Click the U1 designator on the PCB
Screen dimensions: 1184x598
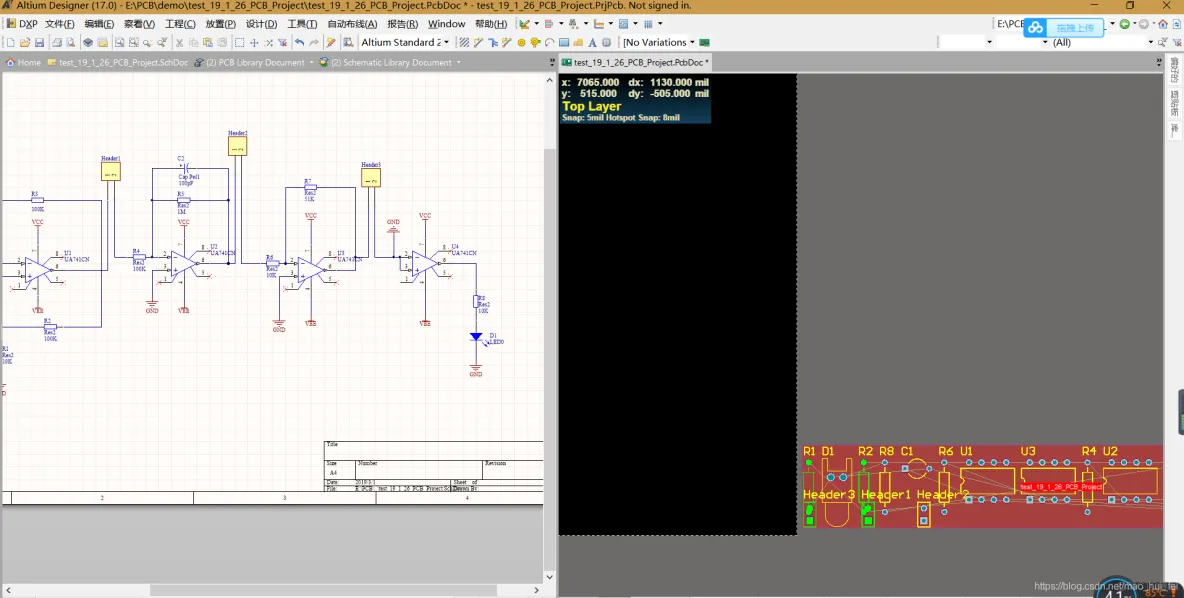click(x=967, y=451)
